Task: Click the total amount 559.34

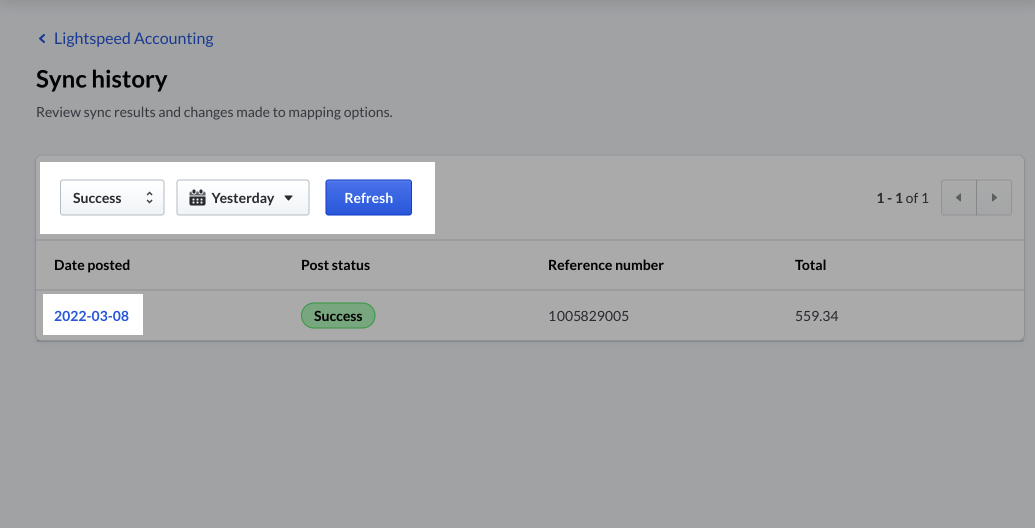Action: coord(816,316)
